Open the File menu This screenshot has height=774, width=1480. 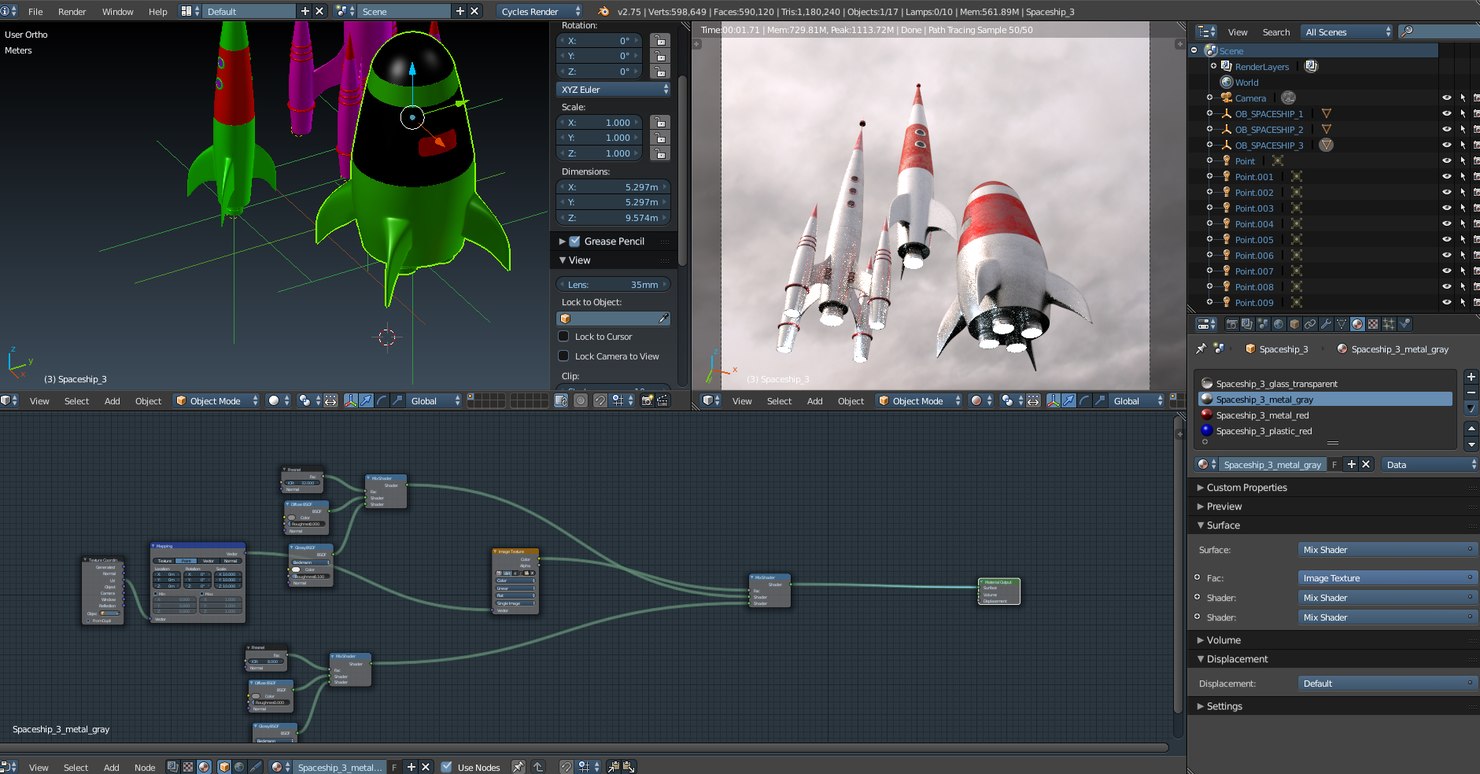click(x=35, y=11)
